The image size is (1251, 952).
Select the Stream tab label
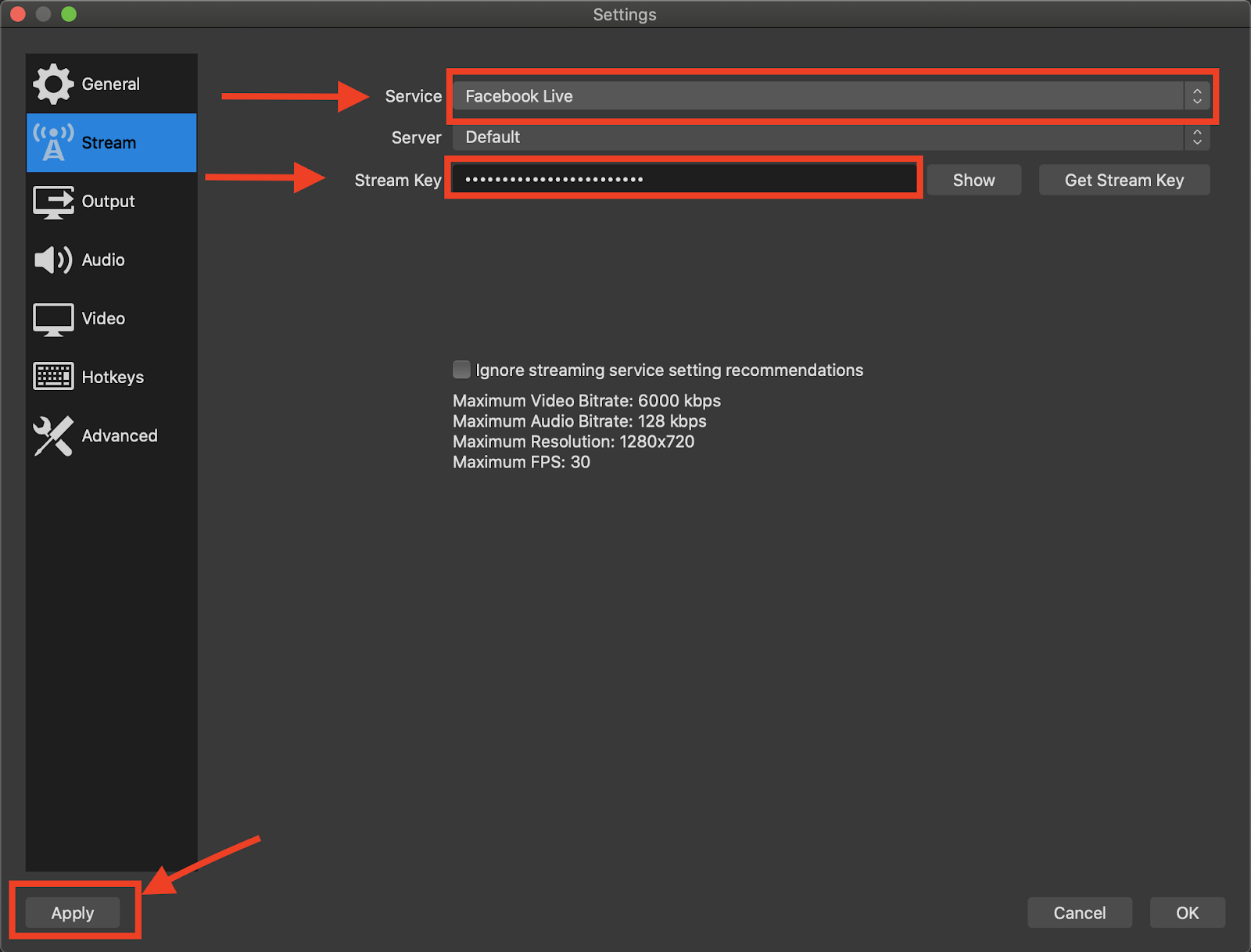pos(109,142)
